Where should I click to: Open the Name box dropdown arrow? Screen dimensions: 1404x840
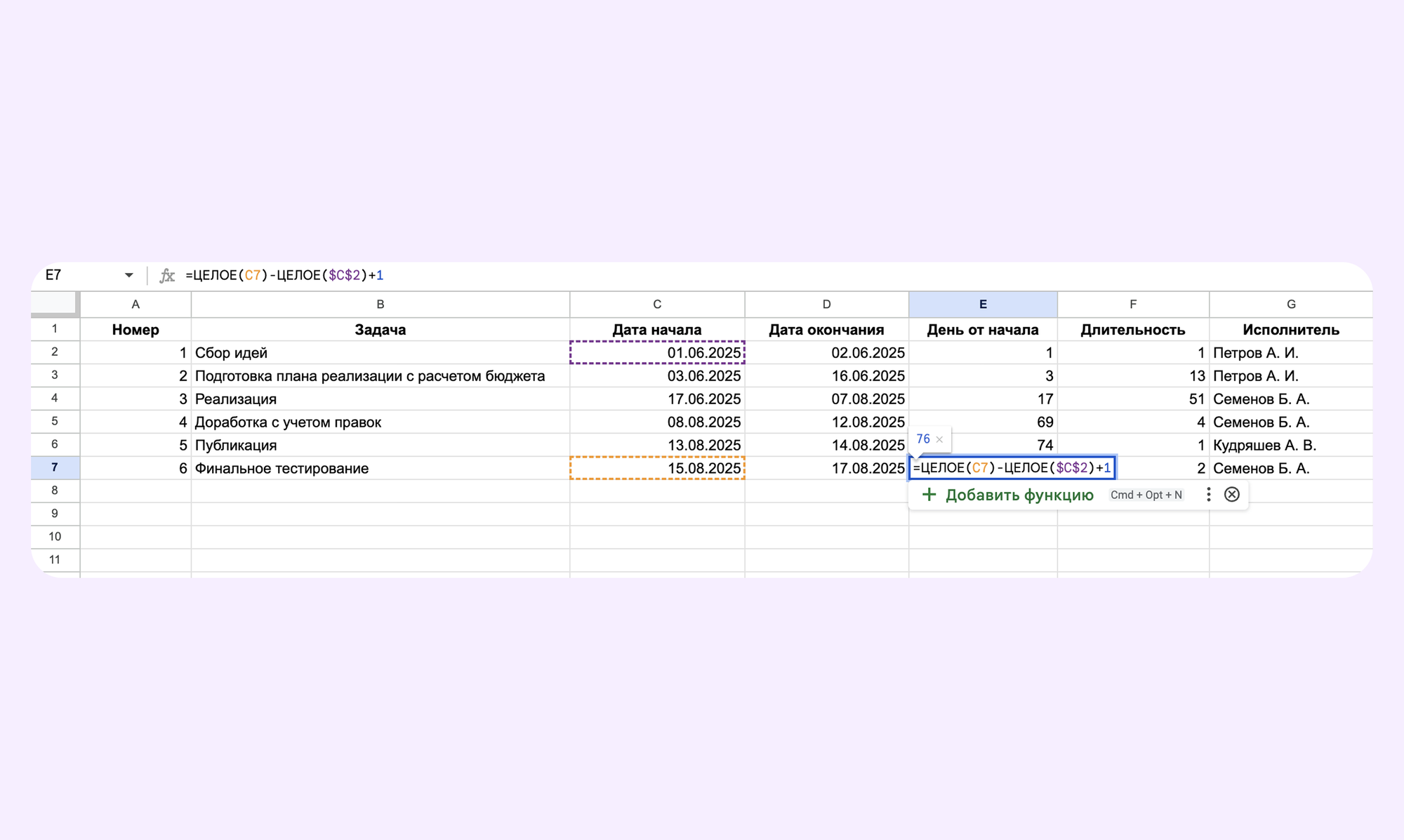128,275
